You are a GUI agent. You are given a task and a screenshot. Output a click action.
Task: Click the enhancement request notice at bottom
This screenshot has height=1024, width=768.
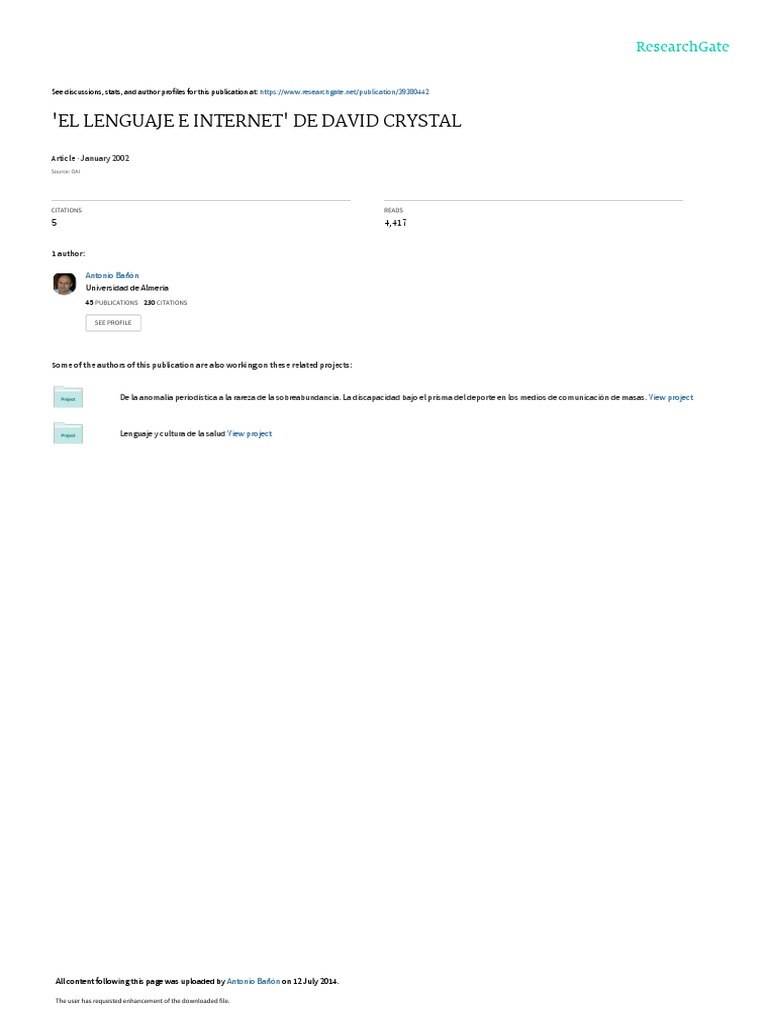click(142, 1000)
